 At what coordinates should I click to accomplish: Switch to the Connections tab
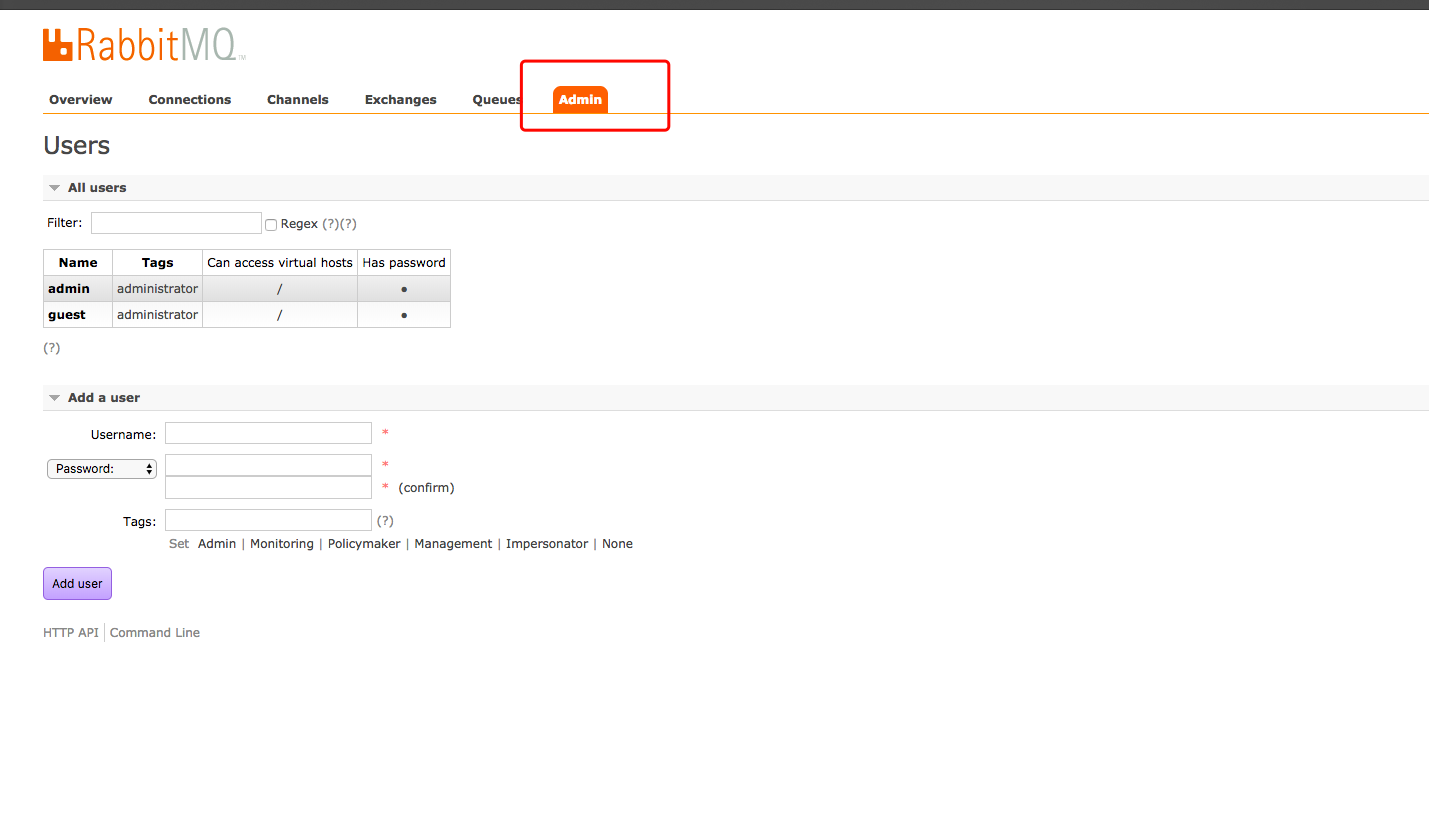[190, 100]
